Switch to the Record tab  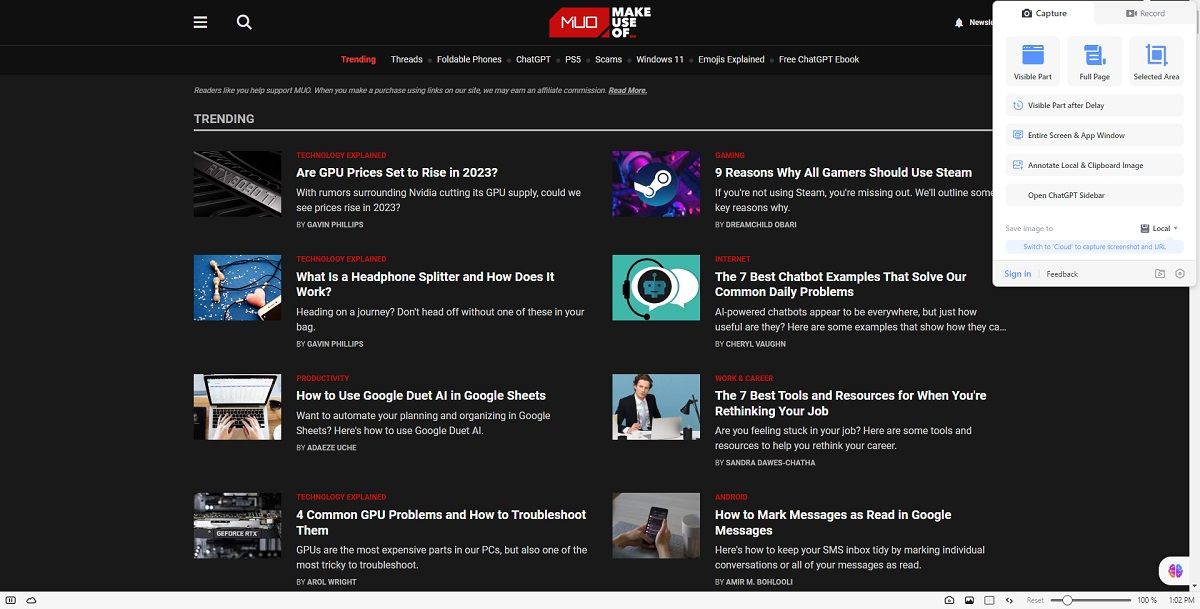(1145, 13)
